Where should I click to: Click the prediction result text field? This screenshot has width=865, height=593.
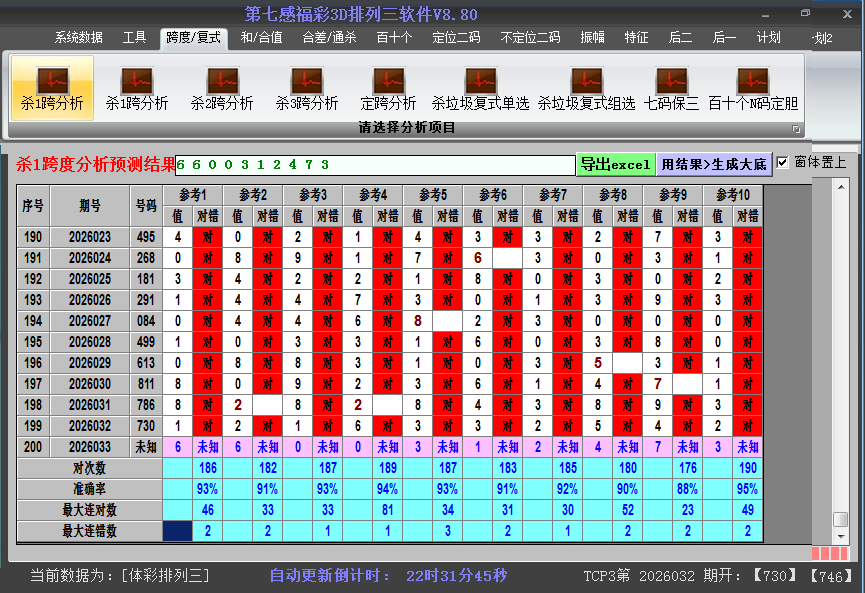pyautogui.click(x=375, y=165)
